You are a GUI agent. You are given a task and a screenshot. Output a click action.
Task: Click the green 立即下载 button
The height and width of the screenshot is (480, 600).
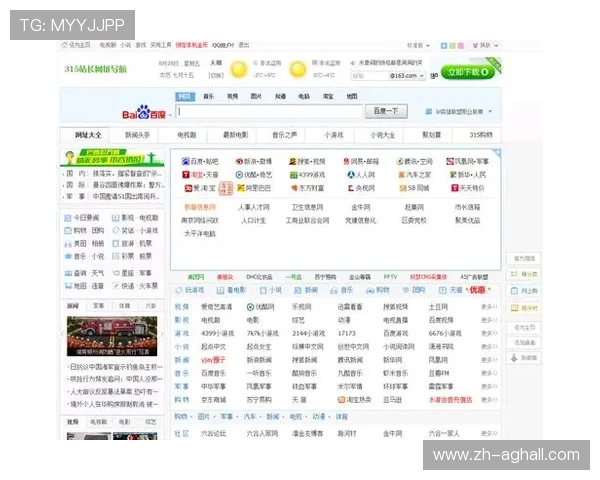468,72
